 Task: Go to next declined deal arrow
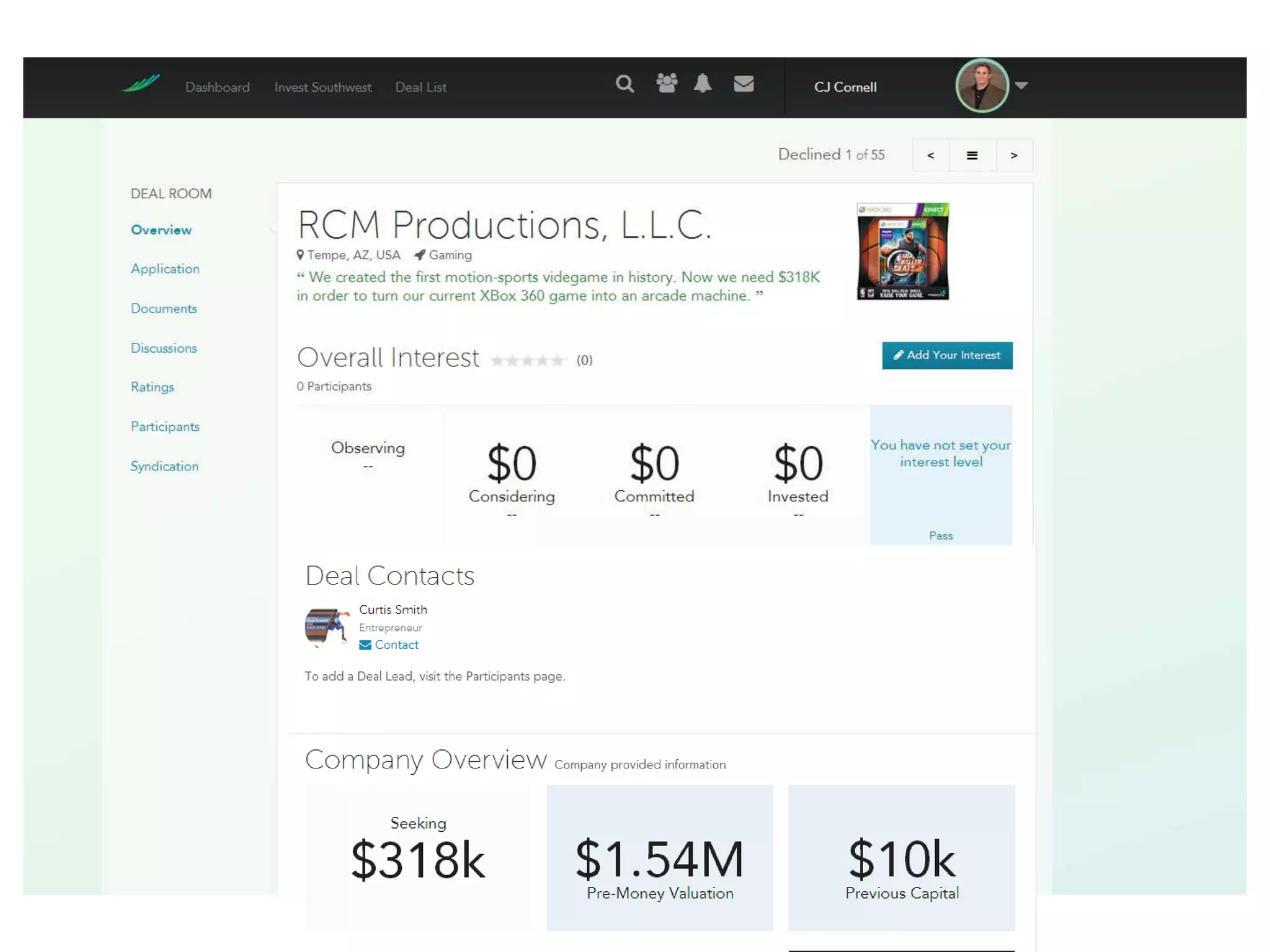pyautogui.click(x=1014, y=156)
